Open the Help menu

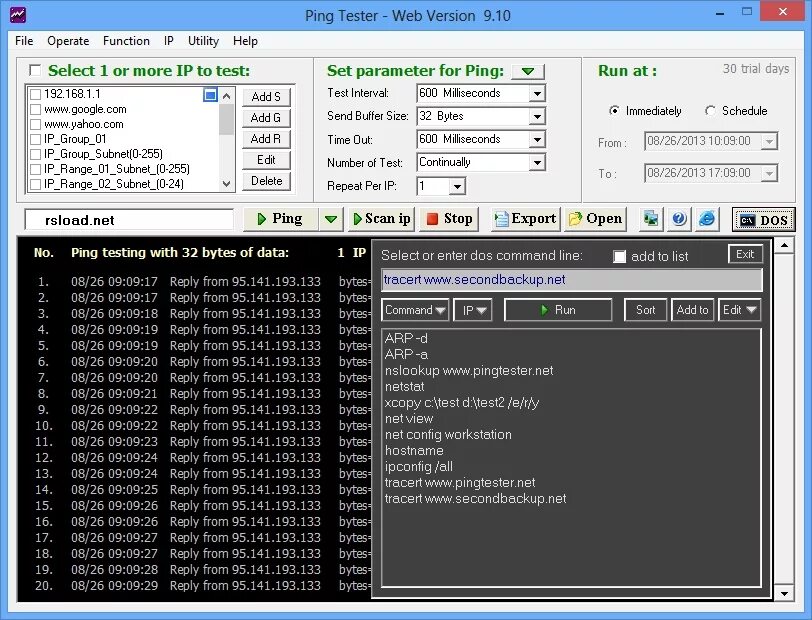coord(245,41)
